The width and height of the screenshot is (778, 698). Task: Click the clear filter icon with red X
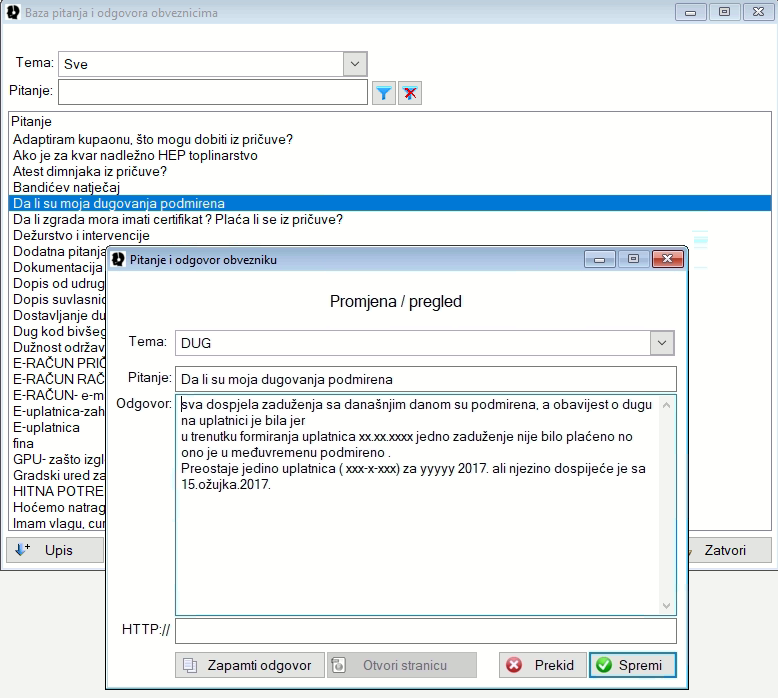pyautogui.click(x=409, y=93)
